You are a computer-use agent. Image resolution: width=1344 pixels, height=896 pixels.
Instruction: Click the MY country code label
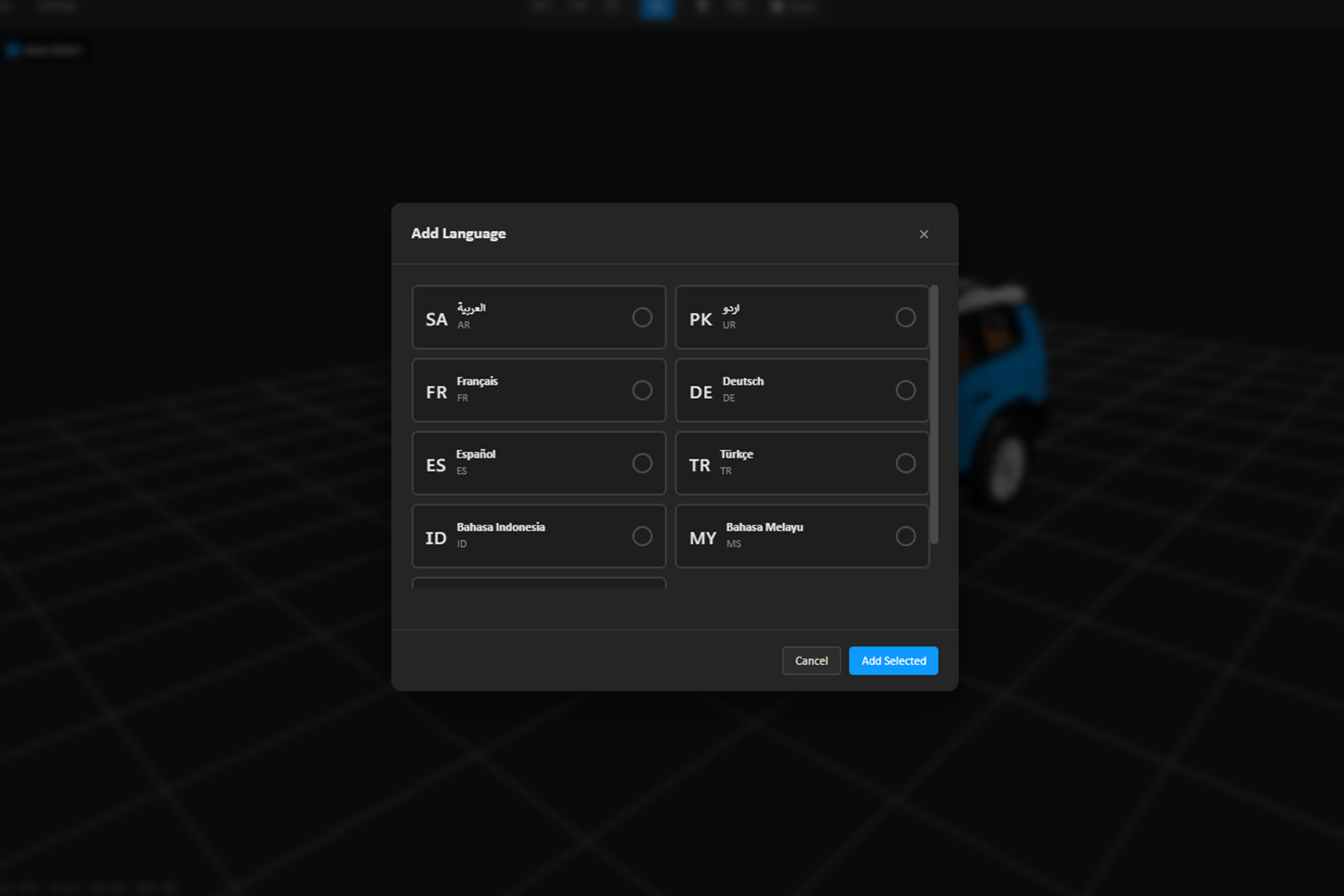[x=703, y=538]
